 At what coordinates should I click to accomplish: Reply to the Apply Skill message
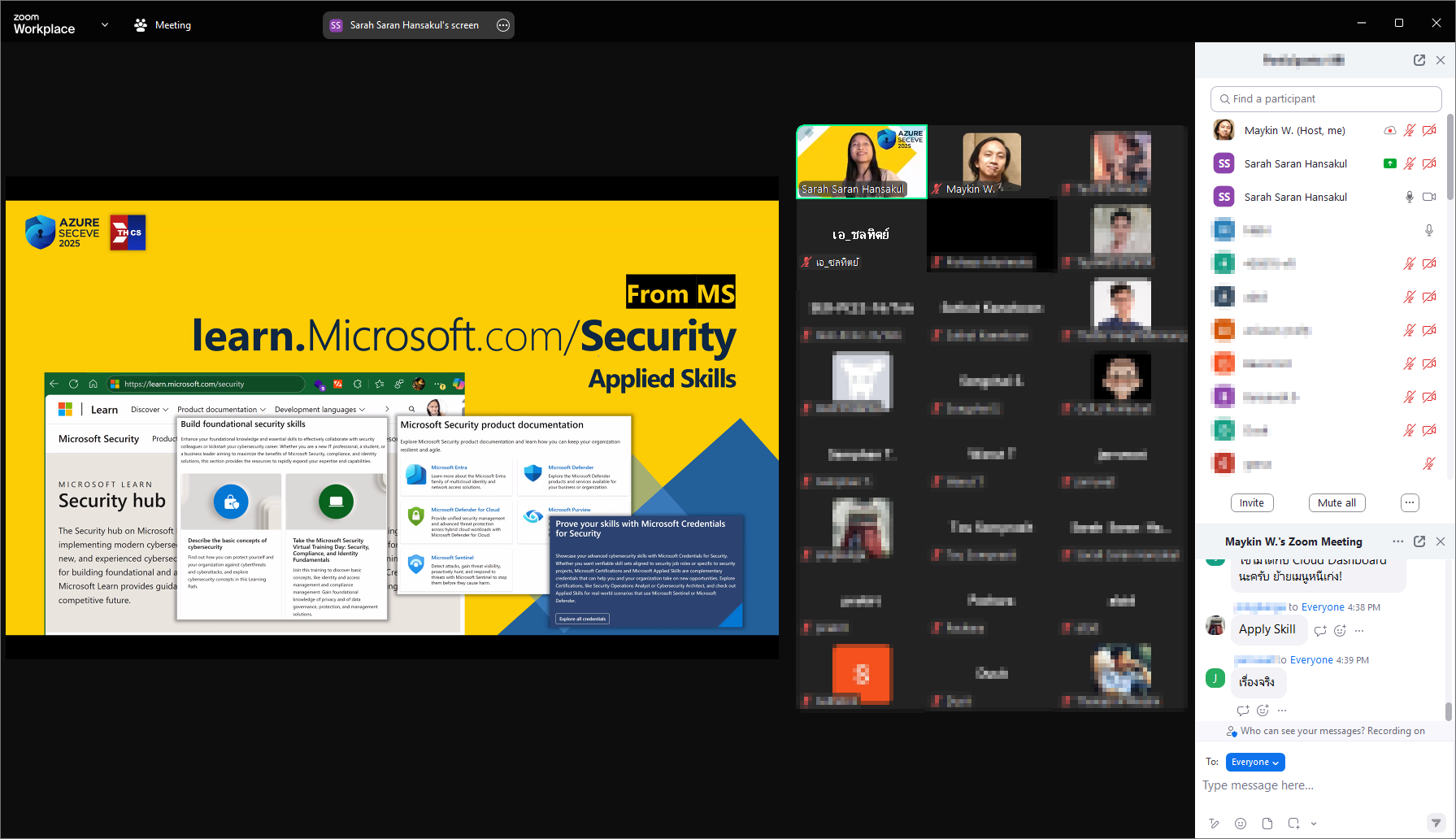(x=1320, y=630)
